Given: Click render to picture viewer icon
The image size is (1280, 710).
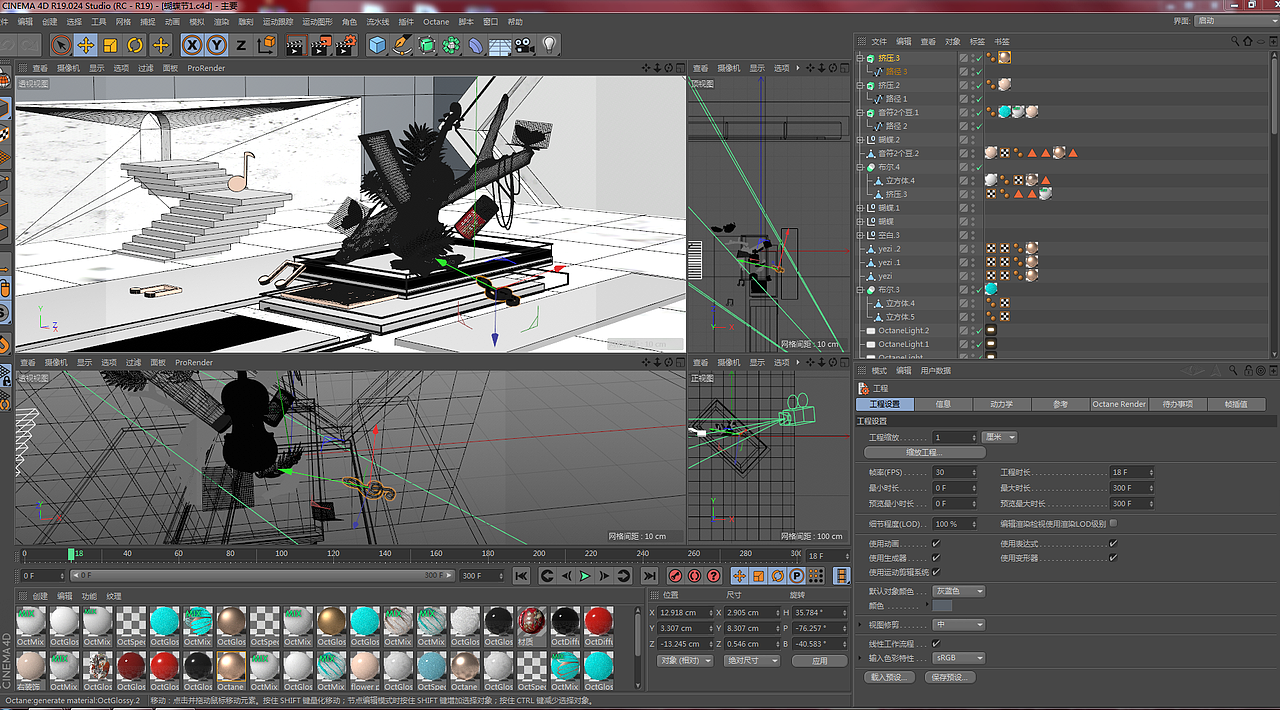Looking at the screenshot, I should click(x=321, y=45).
